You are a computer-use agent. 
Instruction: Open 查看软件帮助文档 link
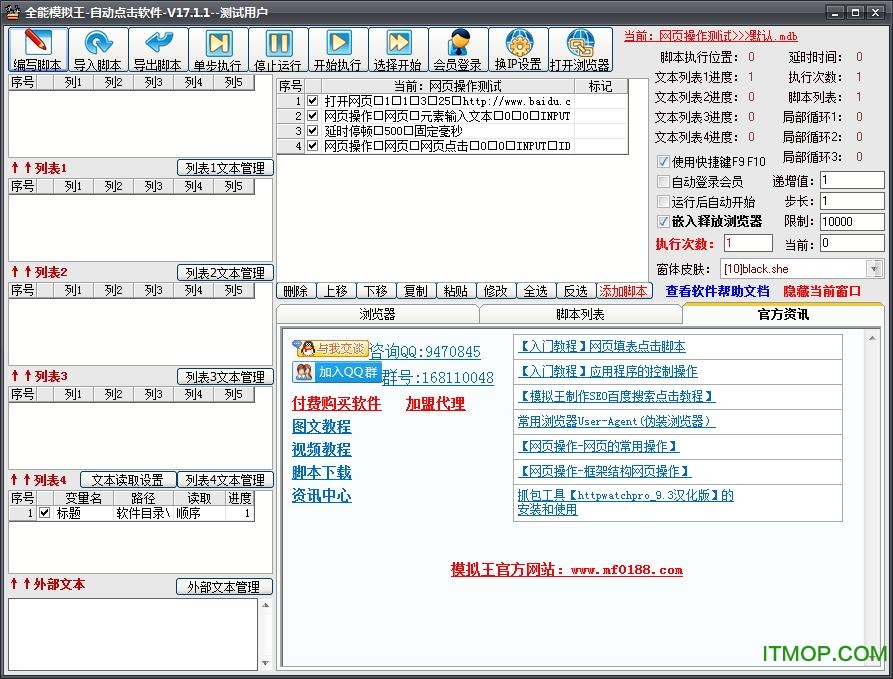[x=717, y=291]
